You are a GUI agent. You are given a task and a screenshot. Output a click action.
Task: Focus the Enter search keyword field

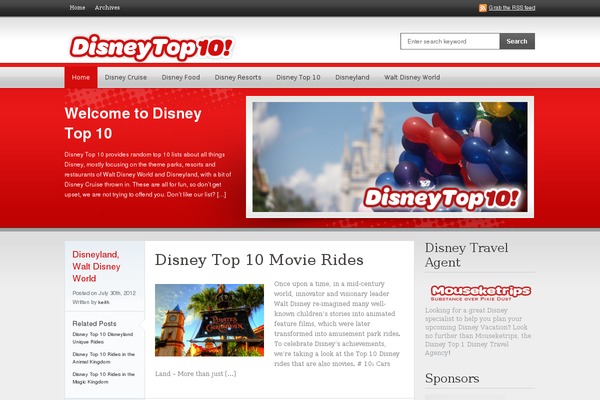point(450,41)
